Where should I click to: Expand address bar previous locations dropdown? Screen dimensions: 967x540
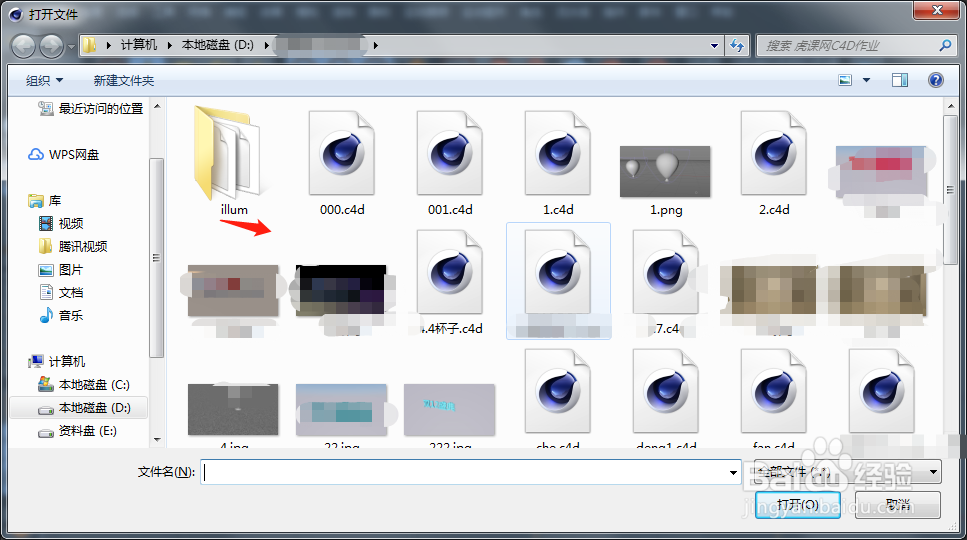[714, 46]
